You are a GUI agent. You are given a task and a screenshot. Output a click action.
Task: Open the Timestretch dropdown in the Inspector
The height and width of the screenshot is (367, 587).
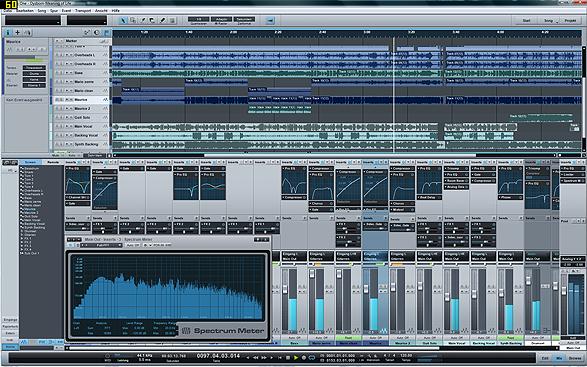(x=34, y=68)
